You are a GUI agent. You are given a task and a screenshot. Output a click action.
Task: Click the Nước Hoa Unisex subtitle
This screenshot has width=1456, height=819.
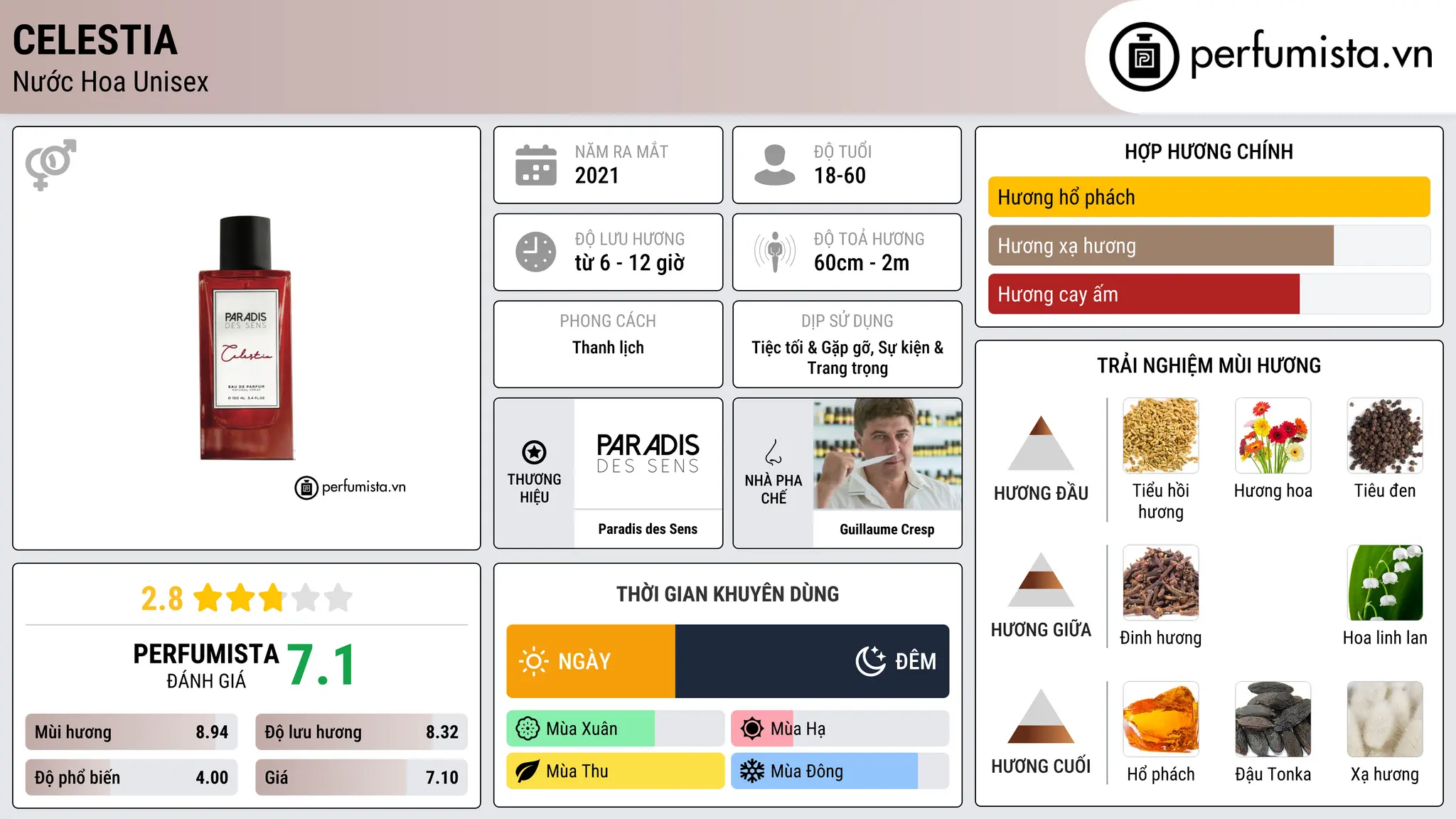pos(111,82)
